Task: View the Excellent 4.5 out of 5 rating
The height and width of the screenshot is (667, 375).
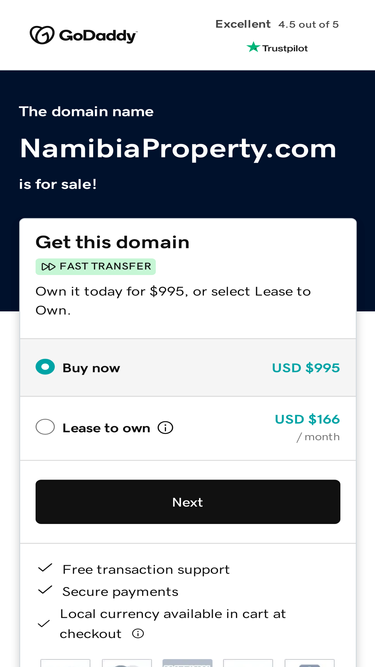Action: pyautogui.click(x=277, y=24)
